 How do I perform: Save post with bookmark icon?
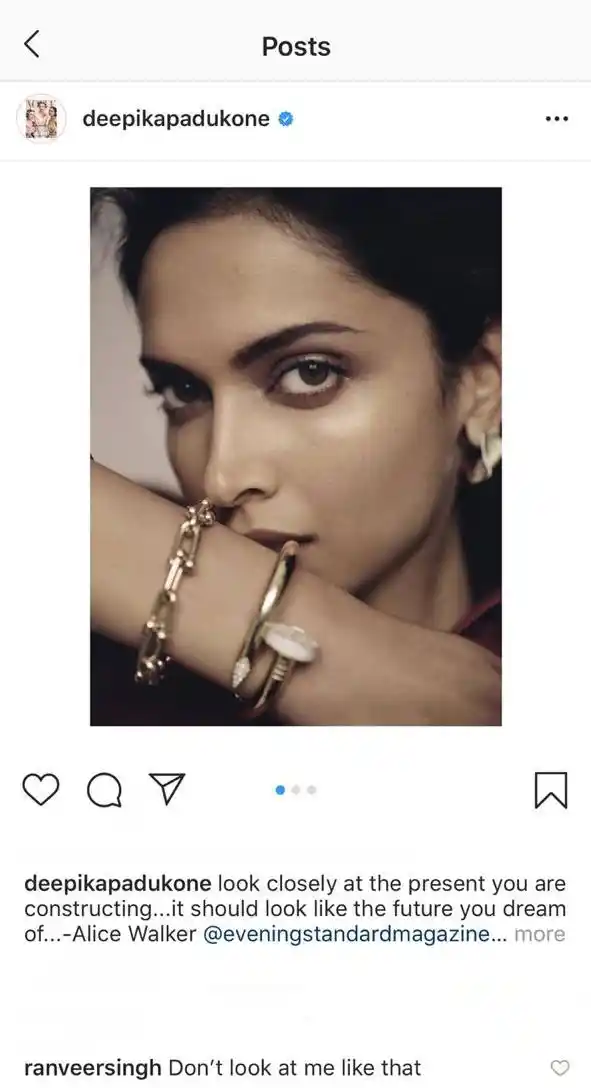click(551, 790)
